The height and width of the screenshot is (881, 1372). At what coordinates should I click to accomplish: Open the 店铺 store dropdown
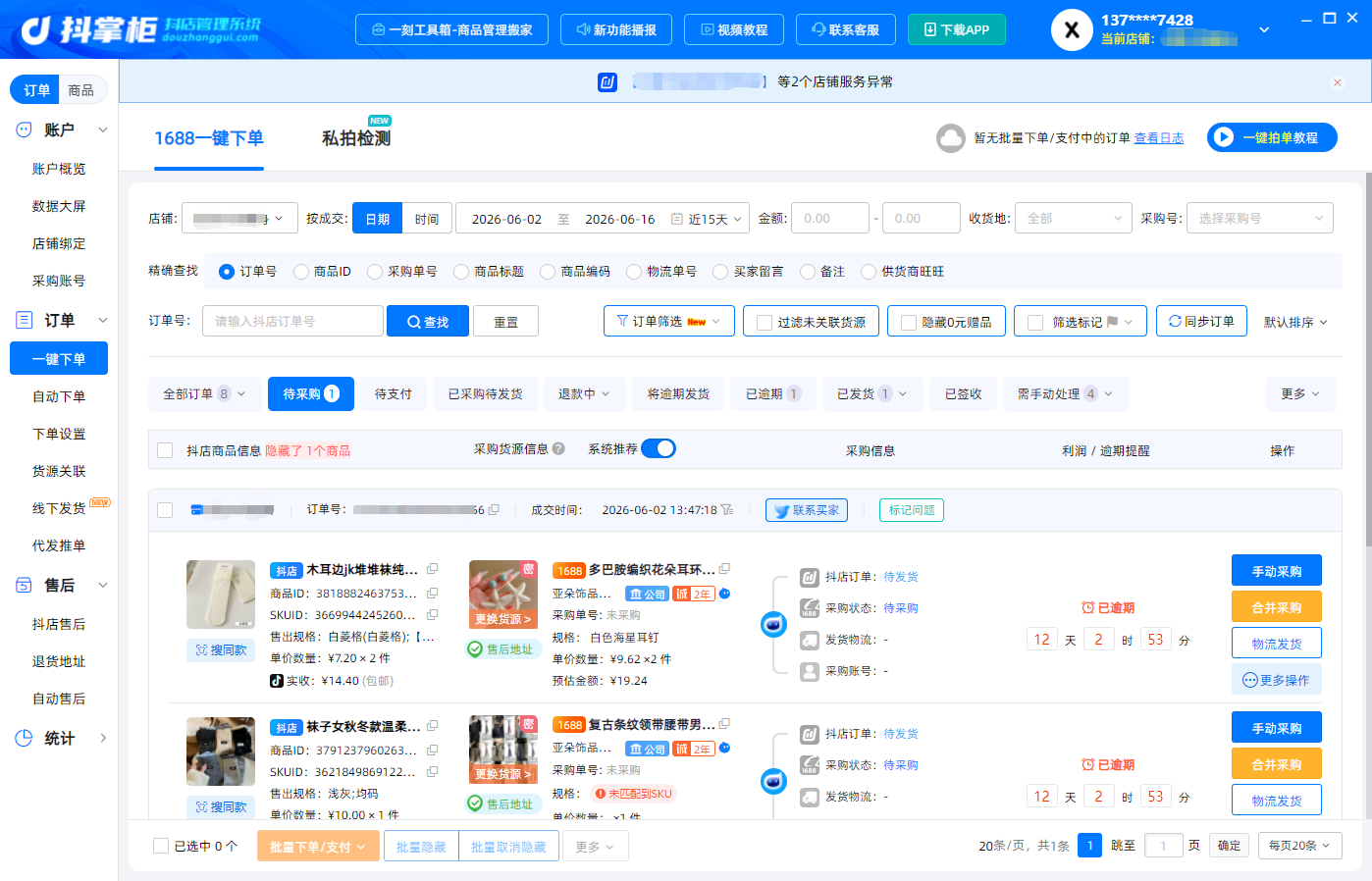pyautogui.click(x=238, y=218)
